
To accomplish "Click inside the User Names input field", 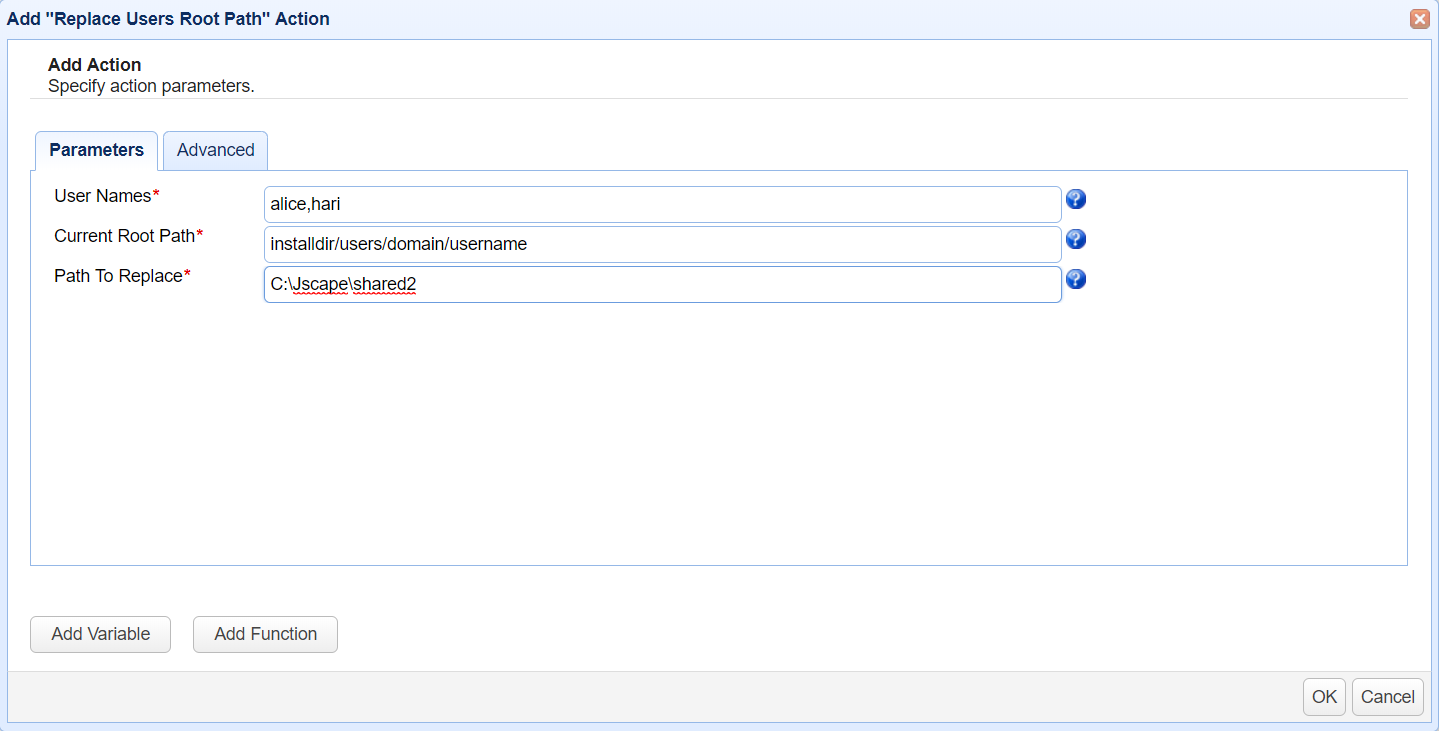I will (x=662, y=203).
